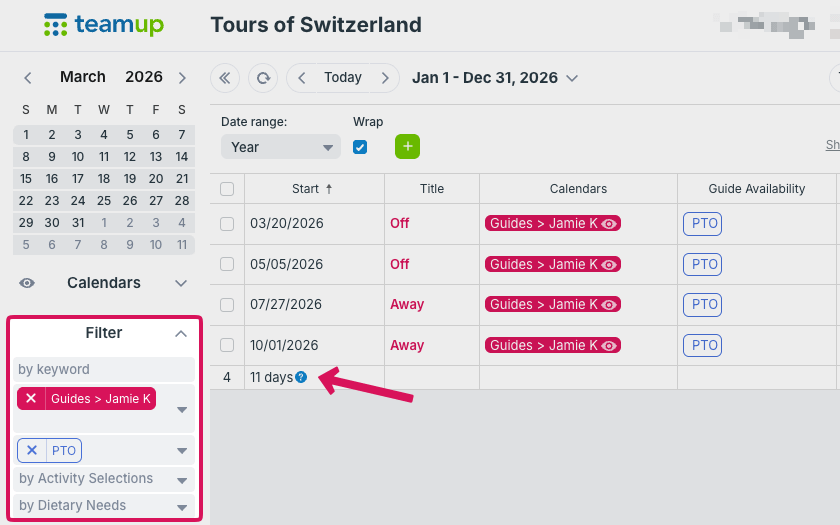Click the Today button
840x525 pixels.
[x=343, y=78]
